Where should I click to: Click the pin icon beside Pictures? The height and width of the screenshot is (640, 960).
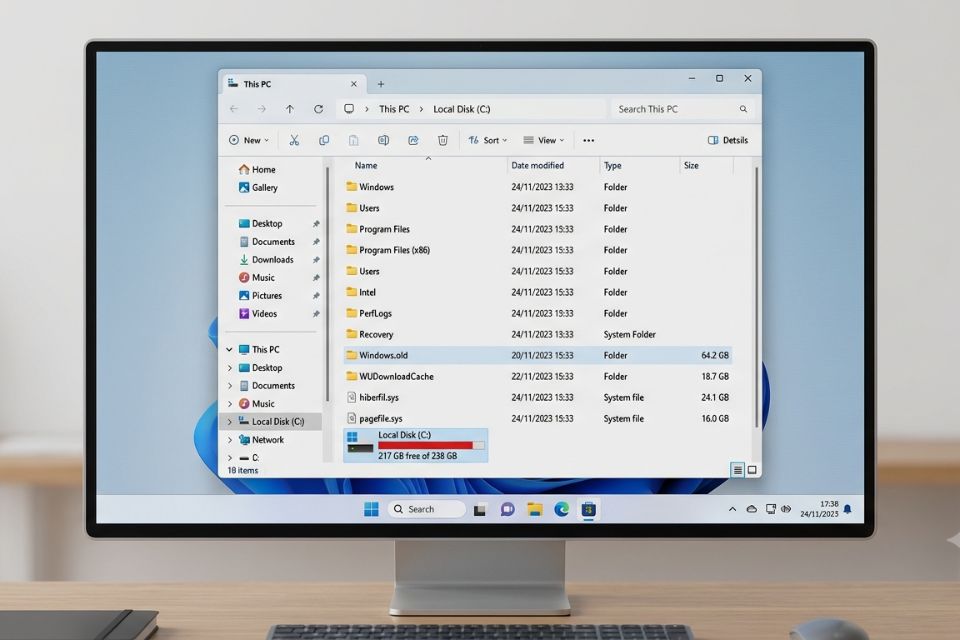pyautogui.click(x=316, y=296)
